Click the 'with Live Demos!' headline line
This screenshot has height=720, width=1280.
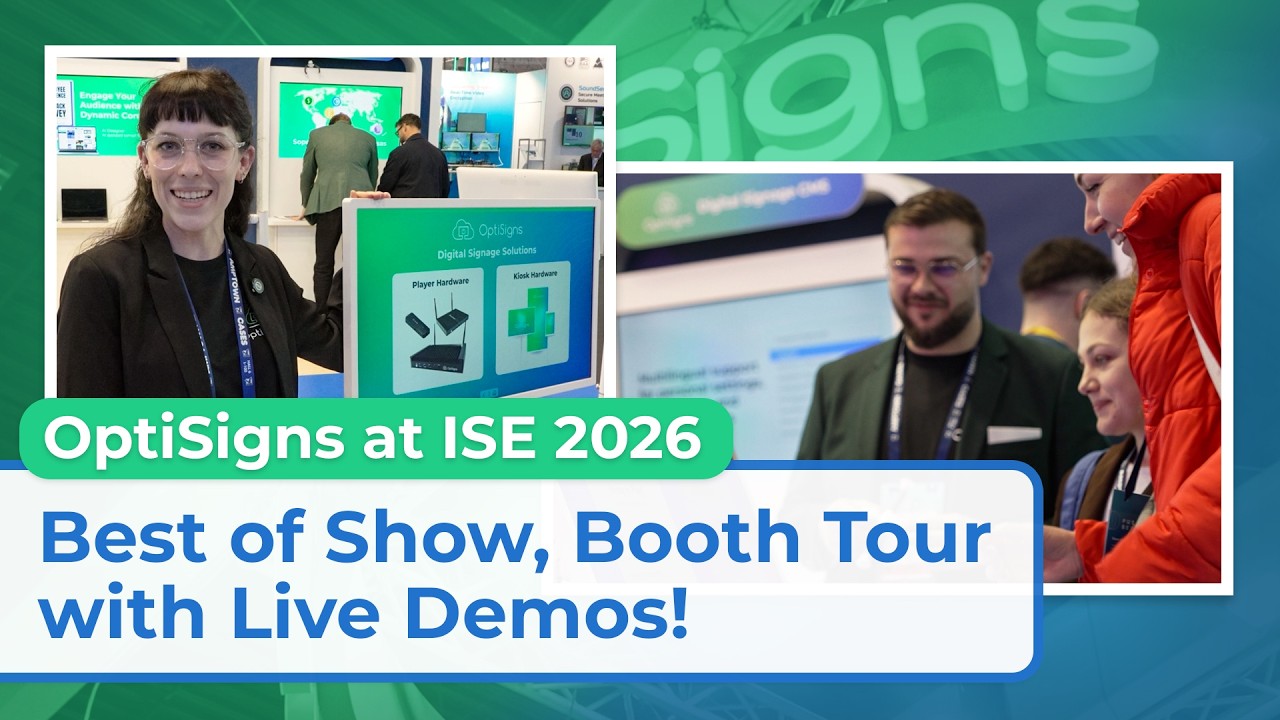[x=364, y=612]
